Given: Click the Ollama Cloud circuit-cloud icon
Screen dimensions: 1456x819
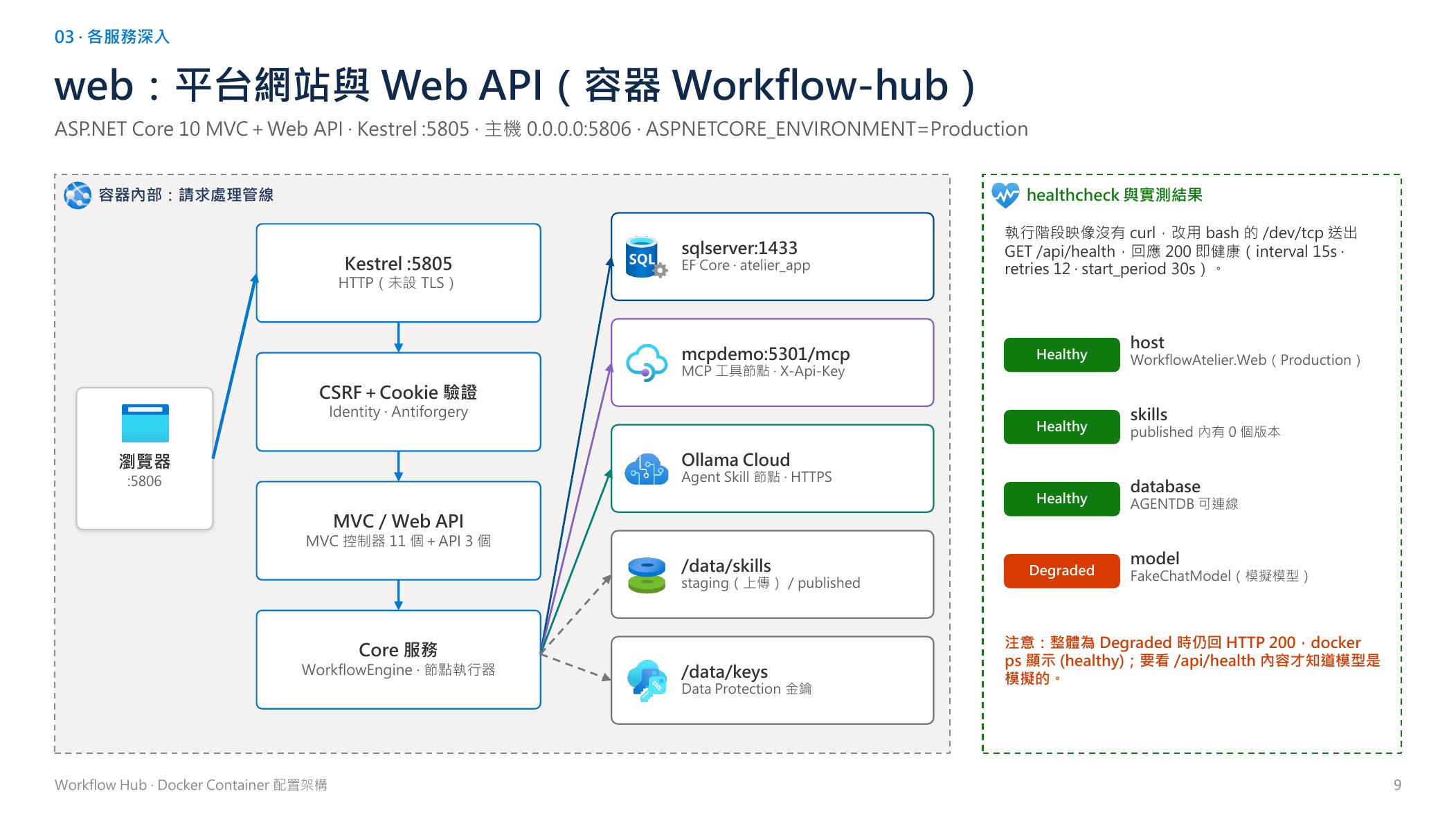Looking at the screenshot, I should [x=647, y=469].
